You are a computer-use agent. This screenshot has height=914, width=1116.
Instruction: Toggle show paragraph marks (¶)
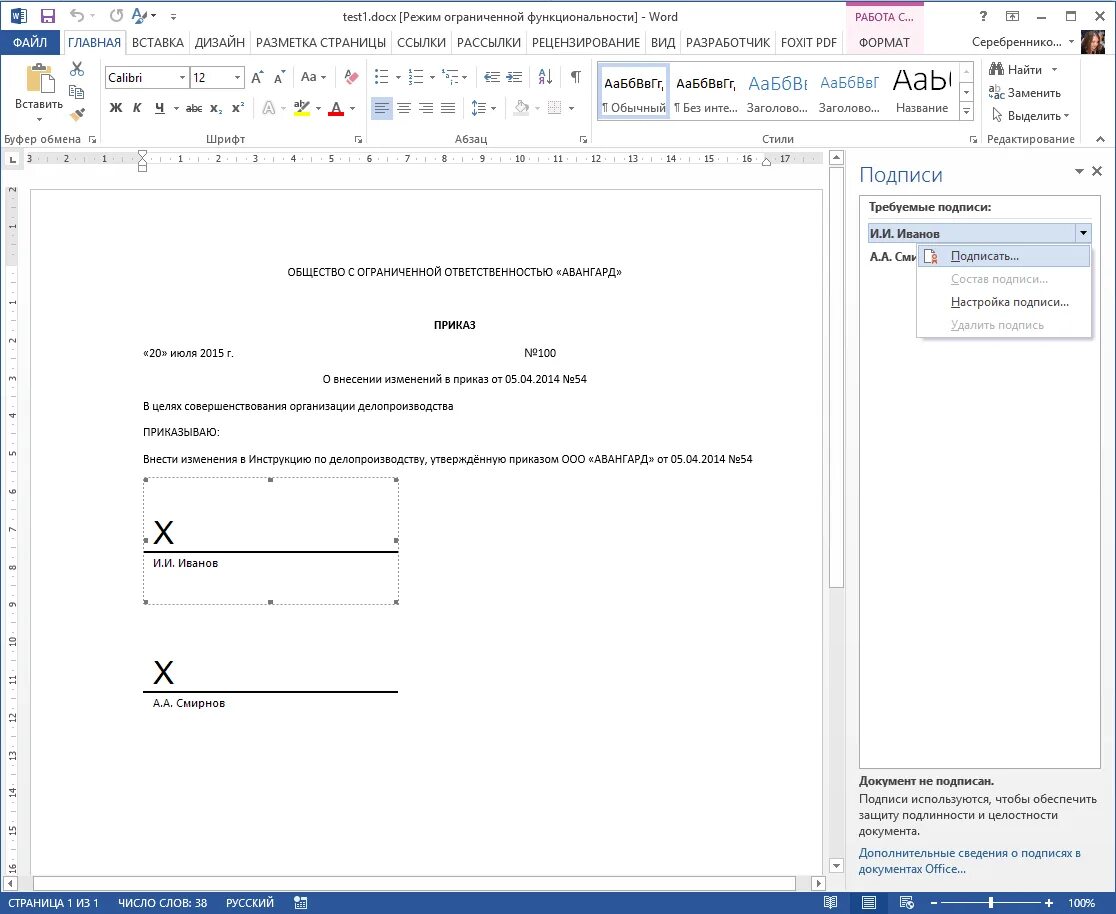pyautogui.click(x=576, y=77)
